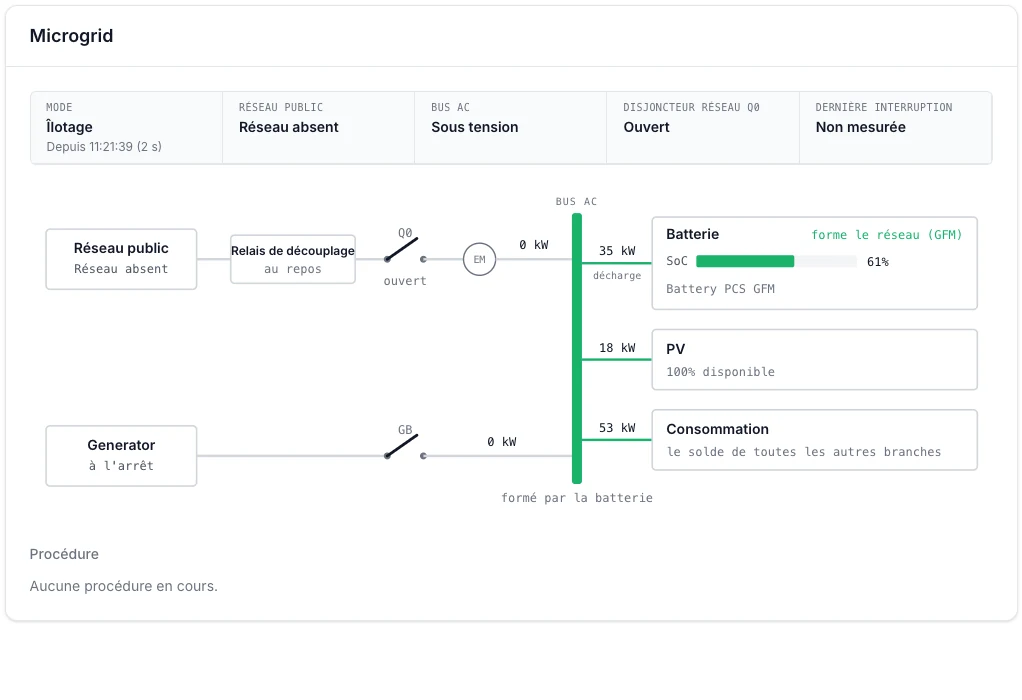The height and width of the screenshot is (700, 1022).
Task: Click the "Battery PCS GFM" text
Action: (x=720, y=289)
